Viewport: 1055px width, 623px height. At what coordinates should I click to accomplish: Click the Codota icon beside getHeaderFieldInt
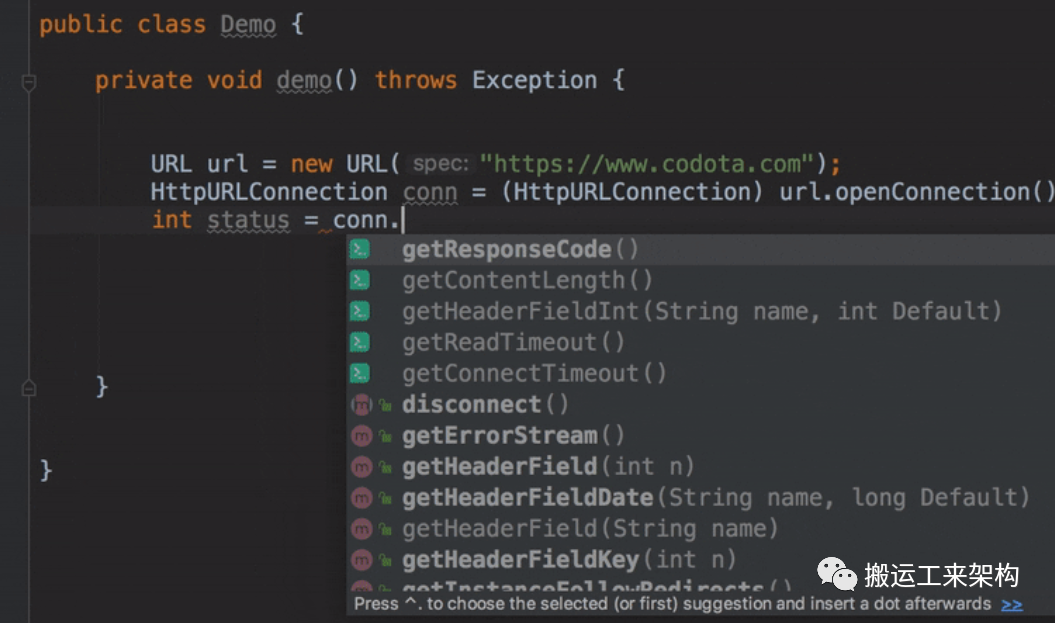click(x=361, y=311)
